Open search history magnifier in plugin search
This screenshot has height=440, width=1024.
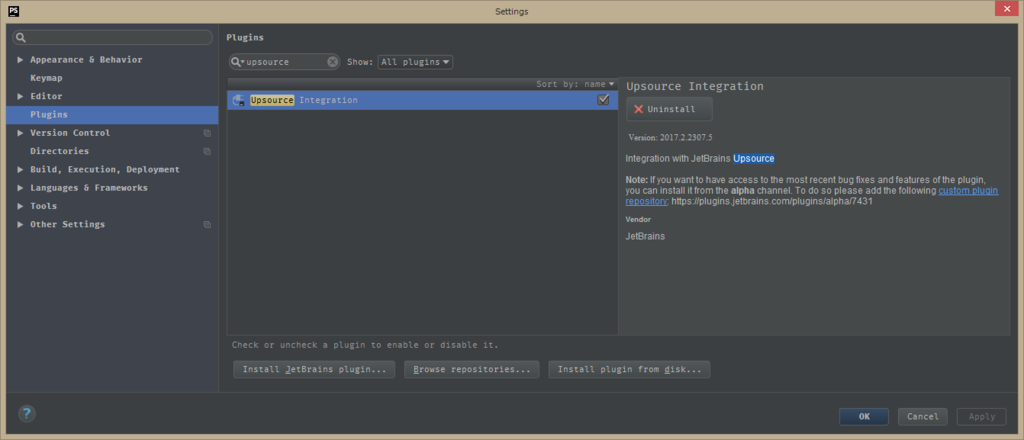(x=237, y=62)
